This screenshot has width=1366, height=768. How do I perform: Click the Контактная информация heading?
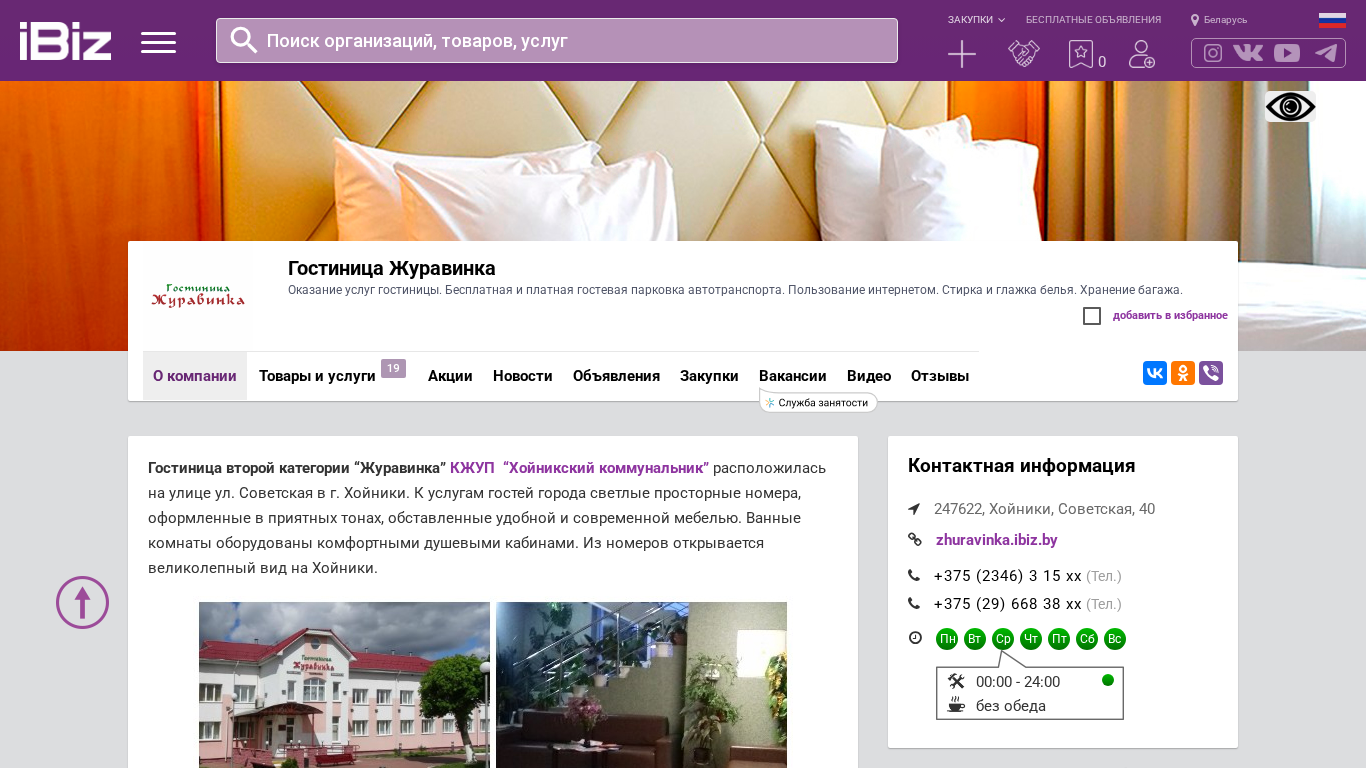click(1021, 466)
